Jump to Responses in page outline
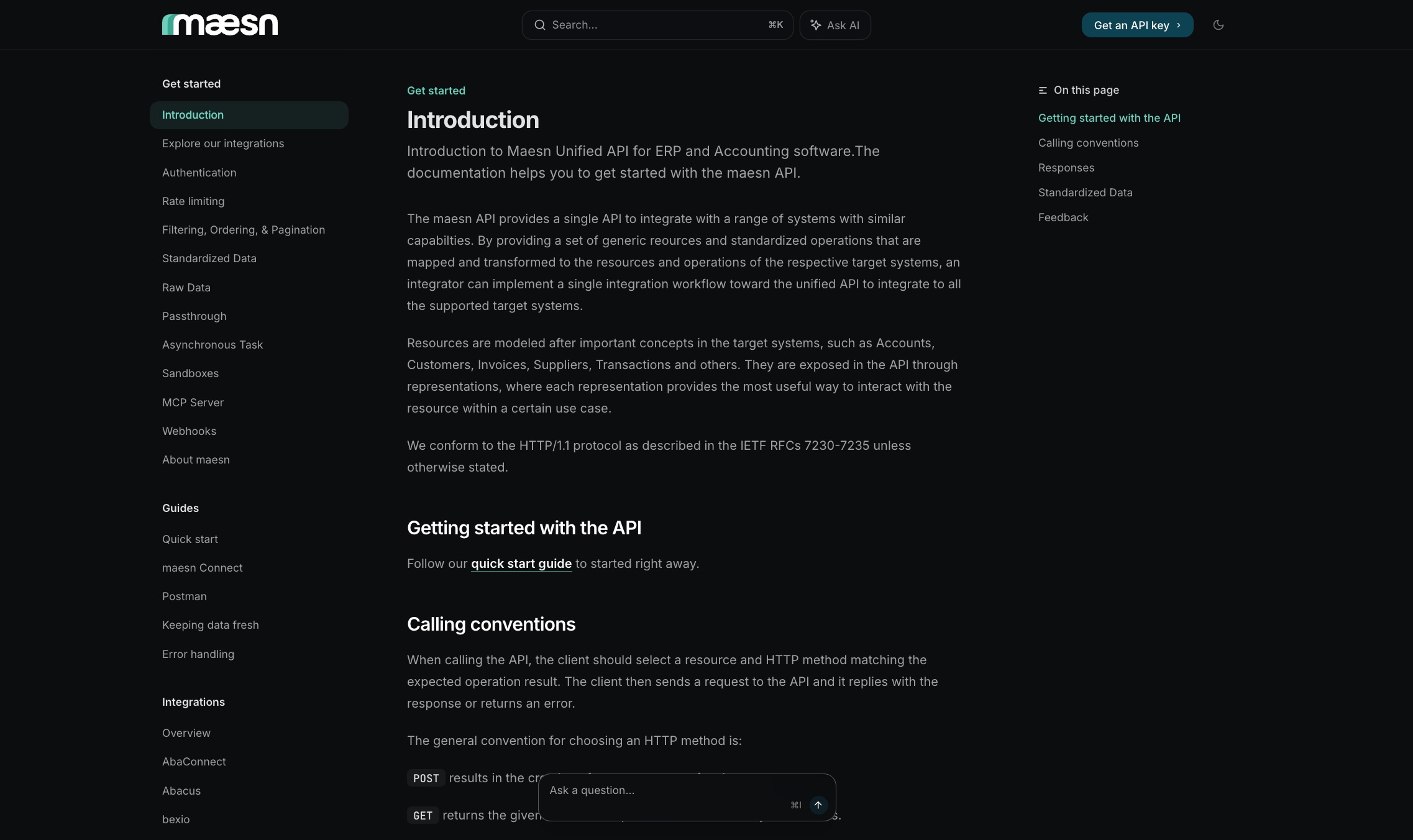 tap(1066, 168)
